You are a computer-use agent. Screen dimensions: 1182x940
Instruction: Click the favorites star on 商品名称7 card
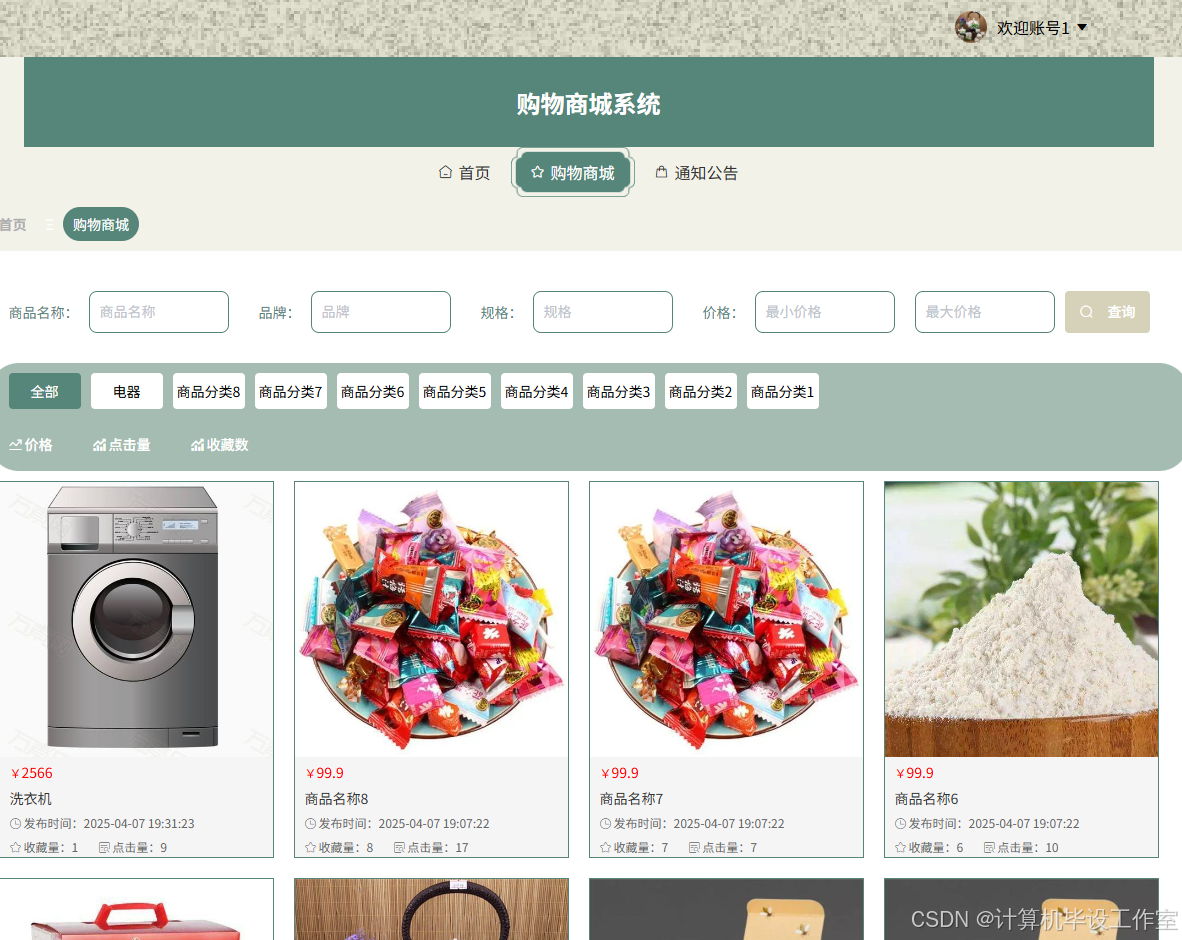605,847
